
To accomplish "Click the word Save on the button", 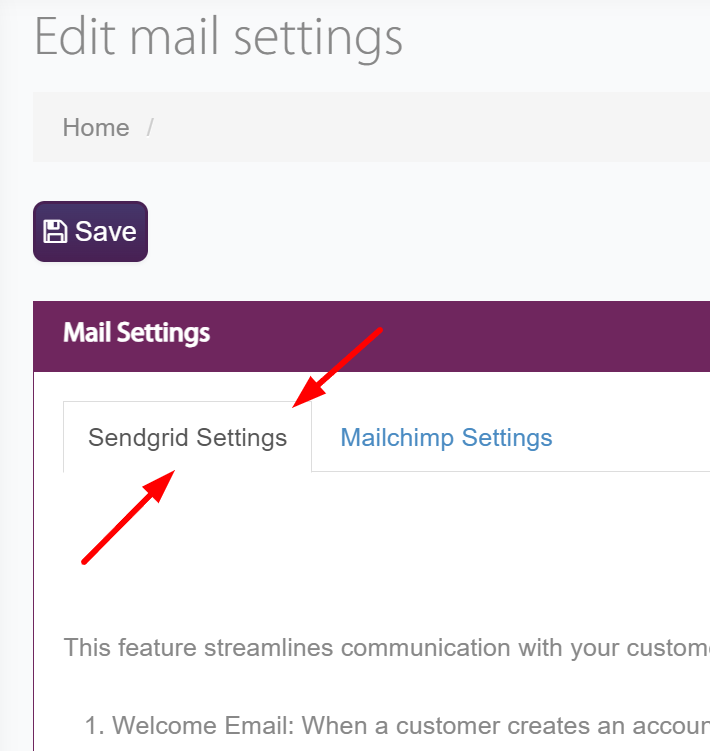I will click(x=106, y=232).
